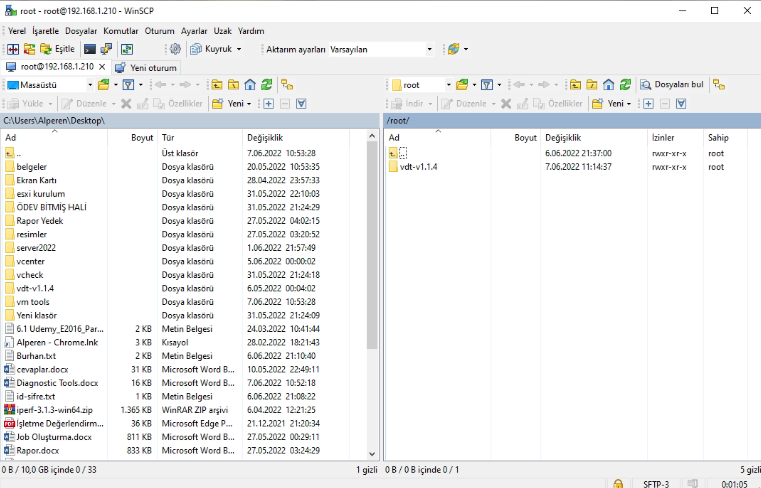Sort remote files by İzinler column

coord(675,138)
